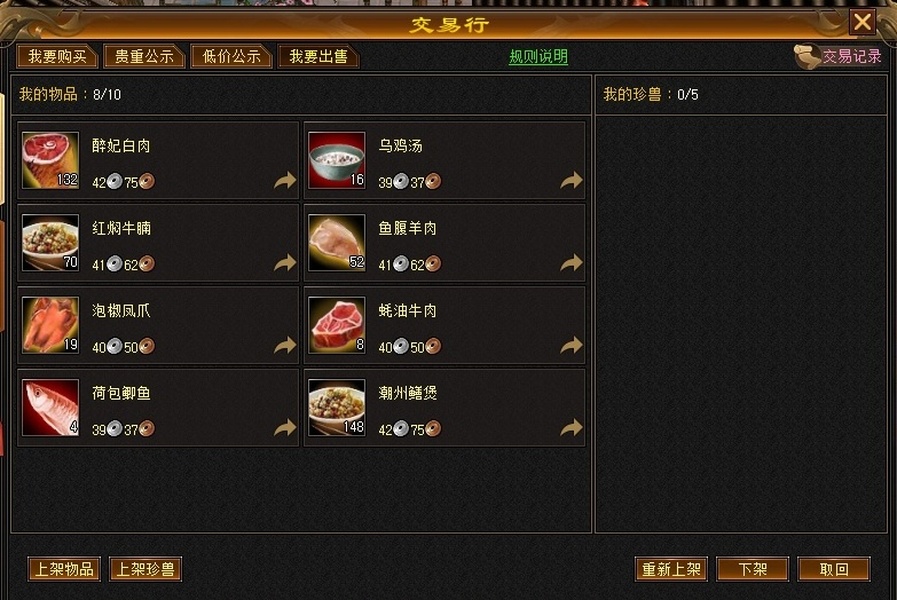
Task: Click the 重新上架 button
Action: coord(671,569)
